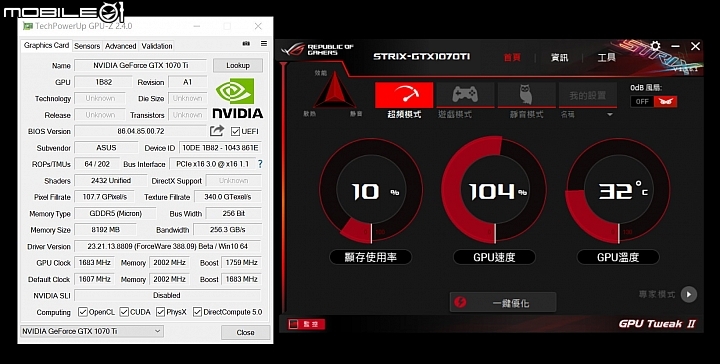Minimize the GPU Tweak II window
Viewport: 720px width, 364px height.
[x=675, y=46]
